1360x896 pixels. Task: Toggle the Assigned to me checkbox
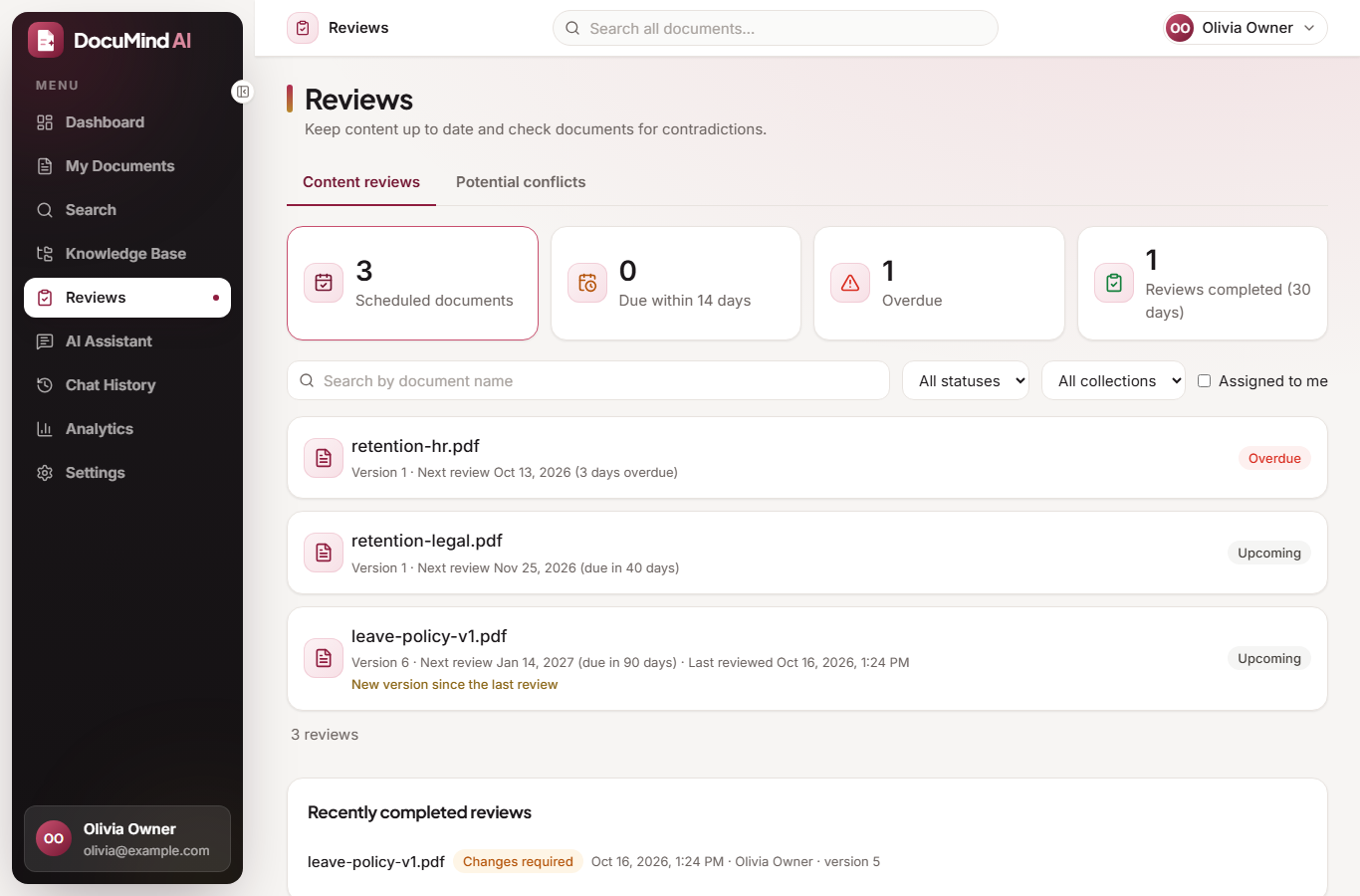(1204, 380)
